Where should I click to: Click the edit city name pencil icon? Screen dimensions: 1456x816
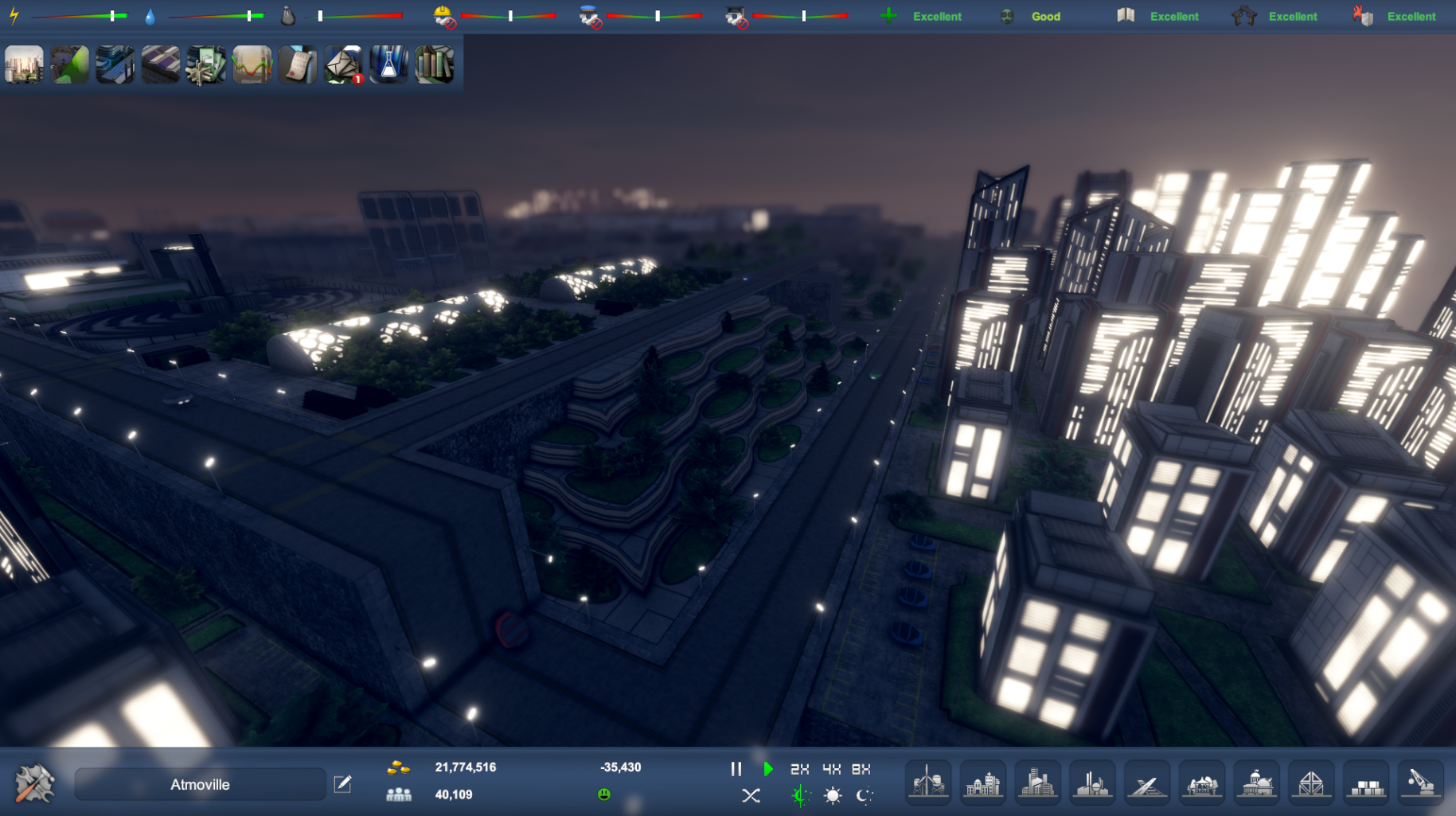click(x=342, y=784)
